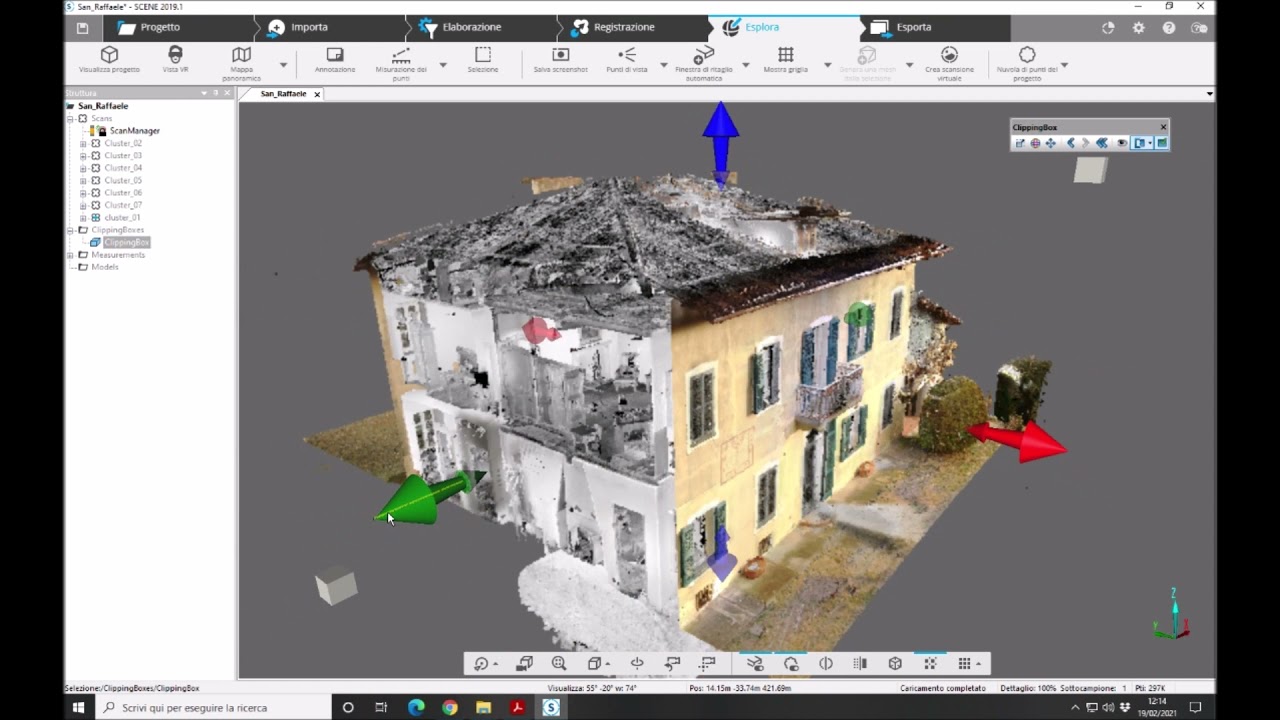Click the move icon in ClippingBox toolbar
The width and height of the screenshot is (1280, 720).
[1051, 143]
